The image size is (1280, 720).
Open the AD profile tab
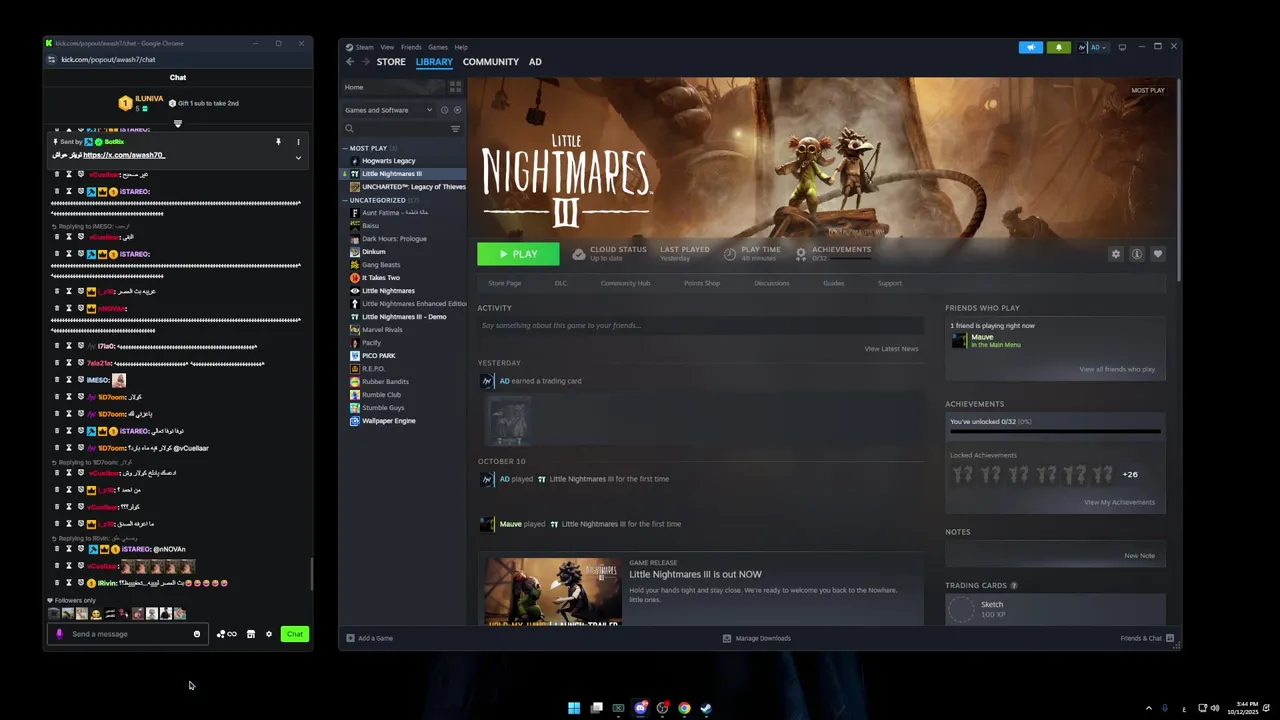(x=535, y=62)
